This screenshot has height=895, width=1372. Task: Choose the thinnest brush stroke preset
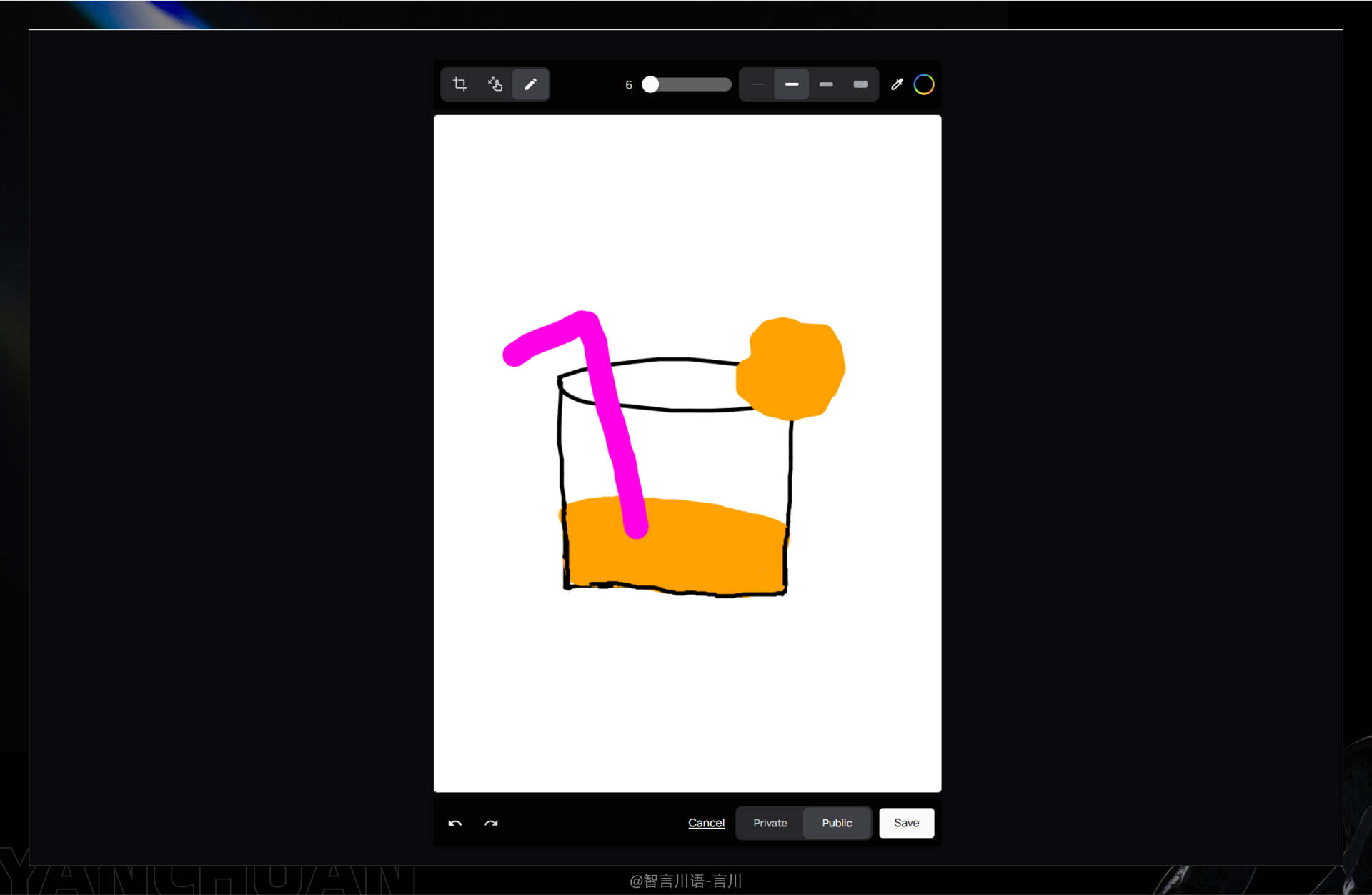tap(757, 84)
